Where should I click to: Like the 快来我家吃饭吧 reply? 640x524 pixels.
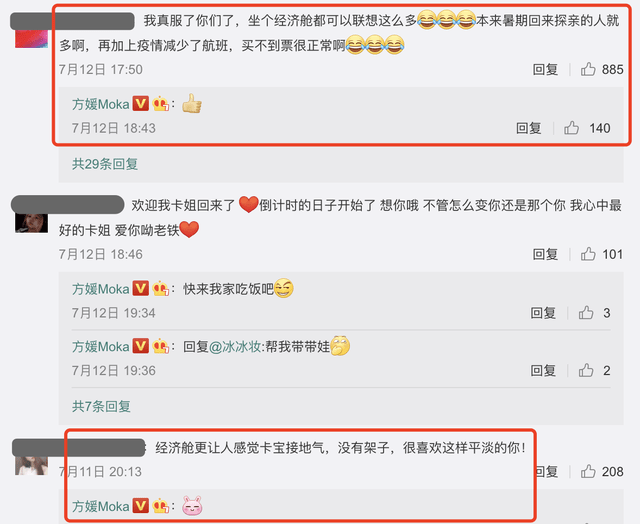(x=586, y=313)
